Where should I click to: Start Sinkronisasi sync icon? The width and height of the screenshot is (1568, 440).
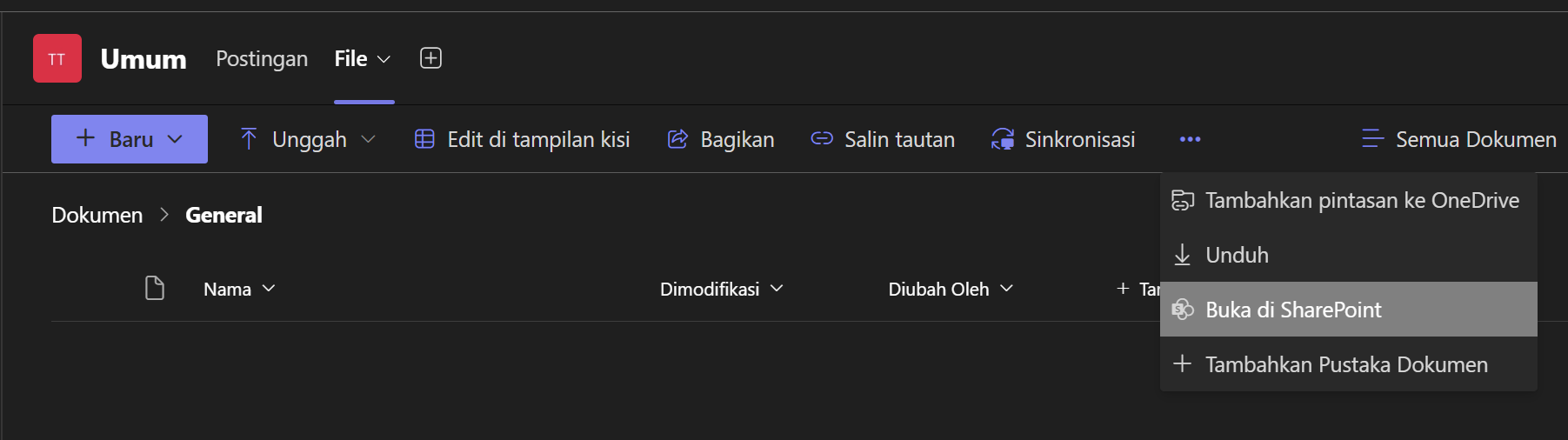tap(1003, 139)
